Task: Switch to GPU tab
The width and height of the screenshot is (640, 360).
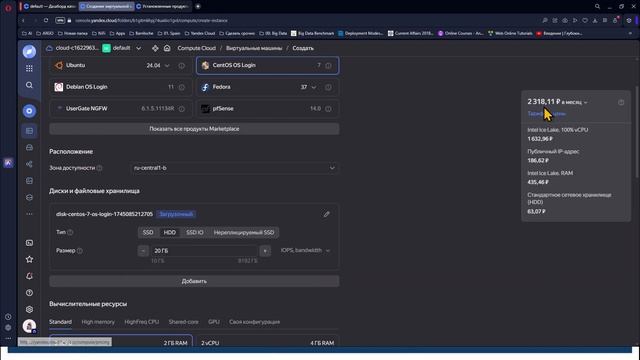Action: [213, 322]
